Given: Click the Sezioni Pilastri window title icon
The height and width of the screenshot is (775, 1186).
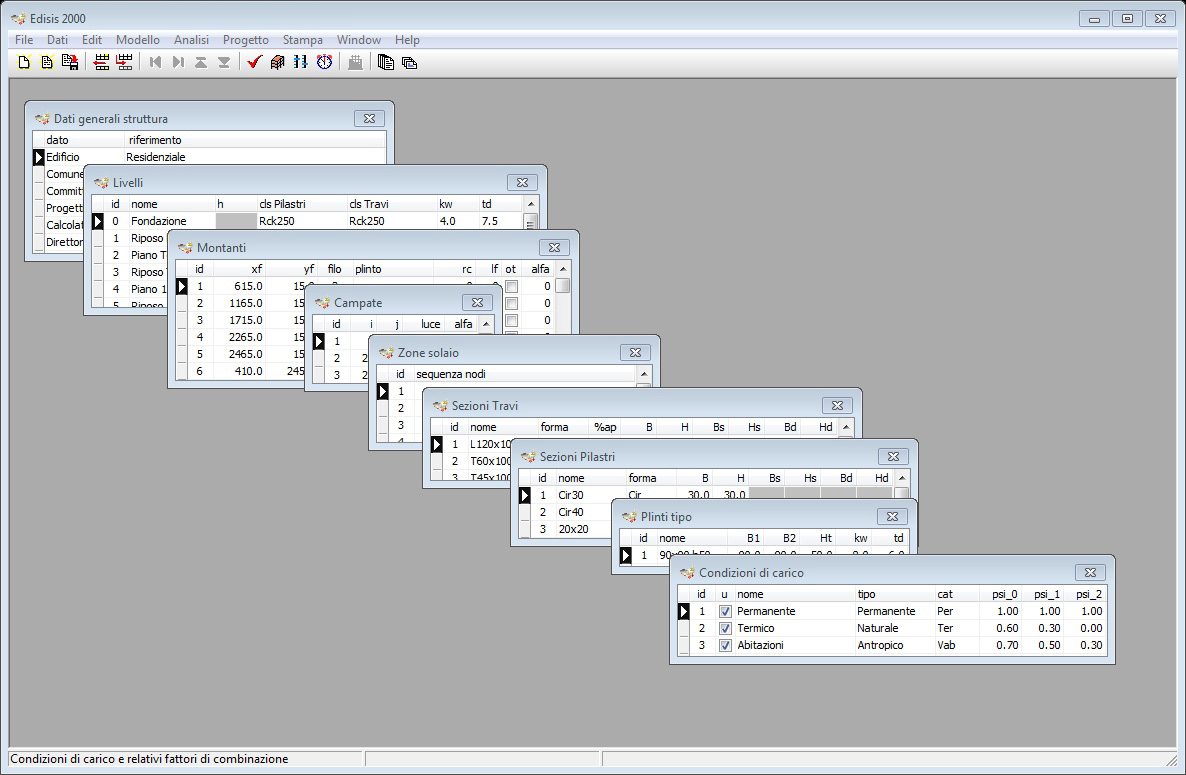Looking at the screenshot, I should (x=528, y=457).
